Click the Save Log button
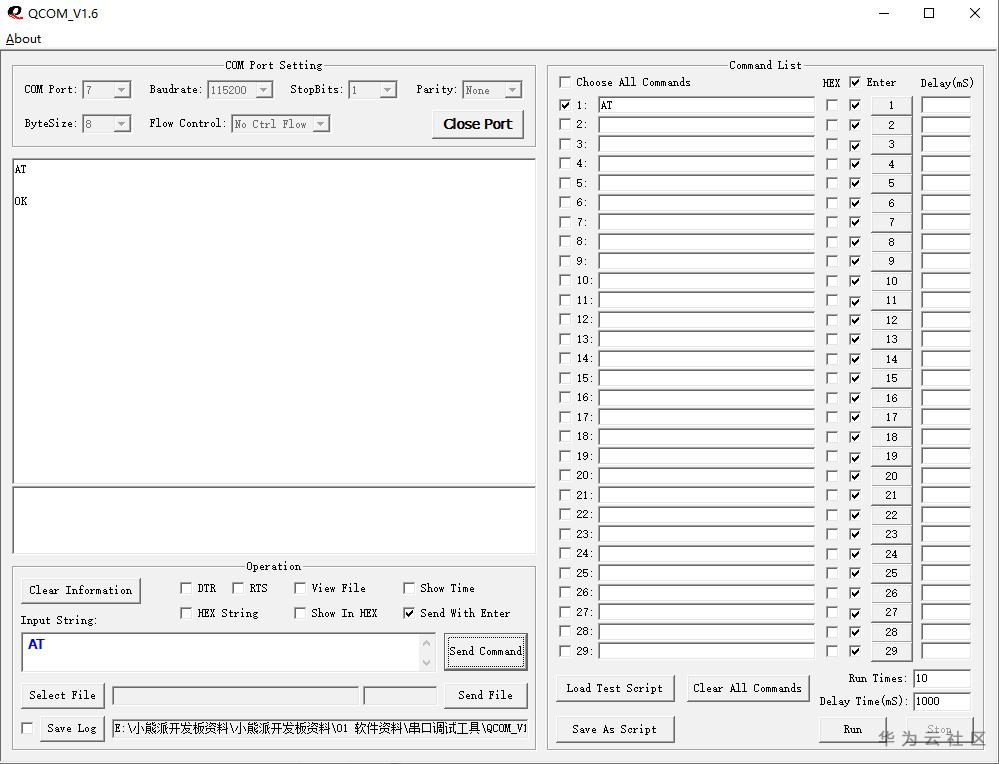The image size is (999, 764). pyautogui.click(x=71, y=728)
